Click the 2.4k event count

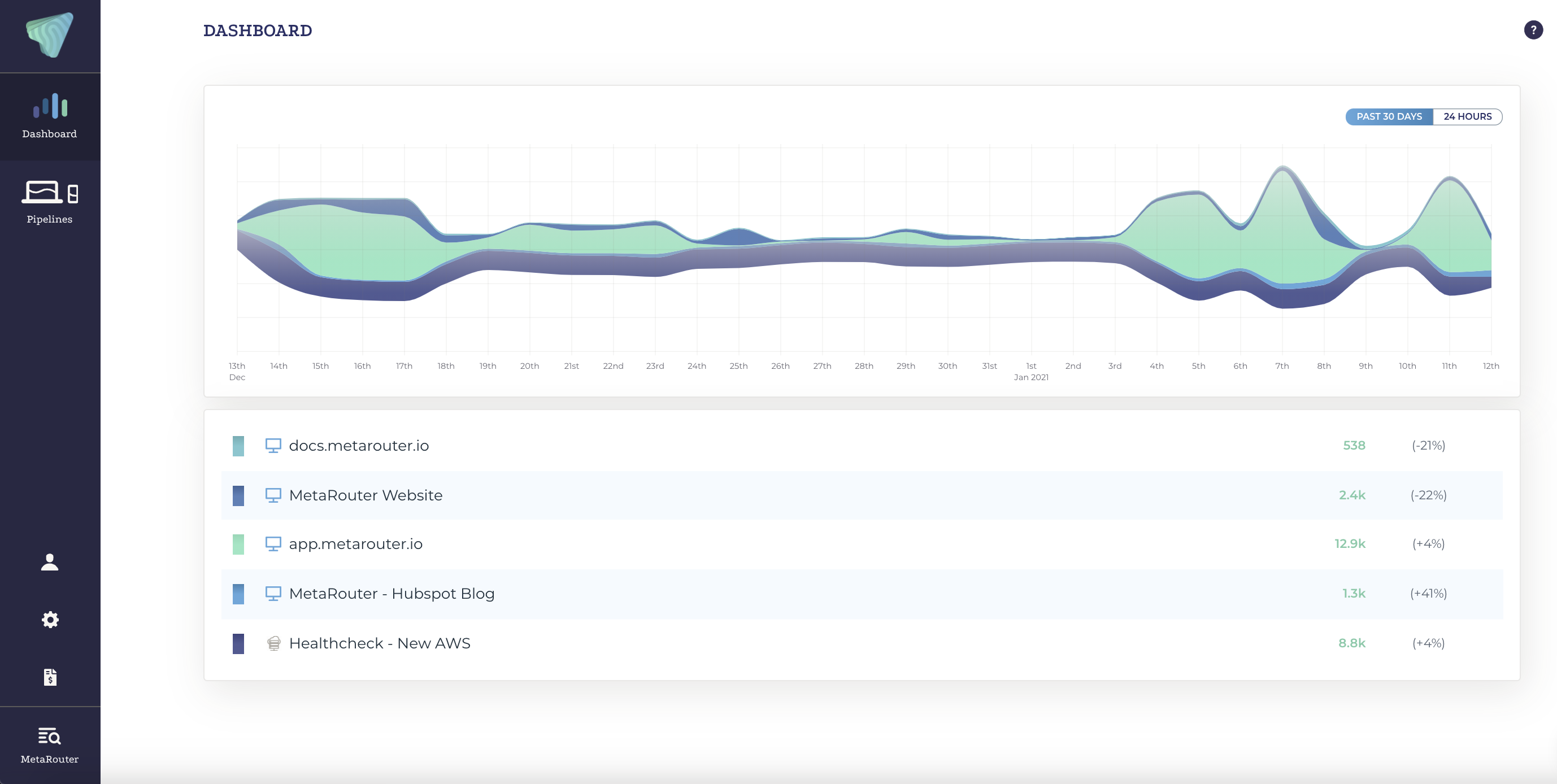click(1352, 495)
